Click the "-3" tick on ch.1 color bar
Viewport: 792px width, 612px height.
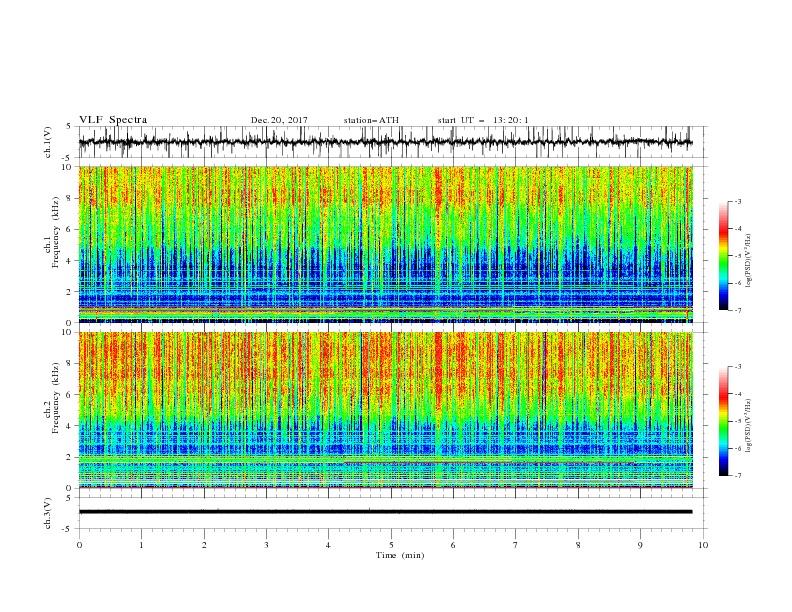click(737, 201)
